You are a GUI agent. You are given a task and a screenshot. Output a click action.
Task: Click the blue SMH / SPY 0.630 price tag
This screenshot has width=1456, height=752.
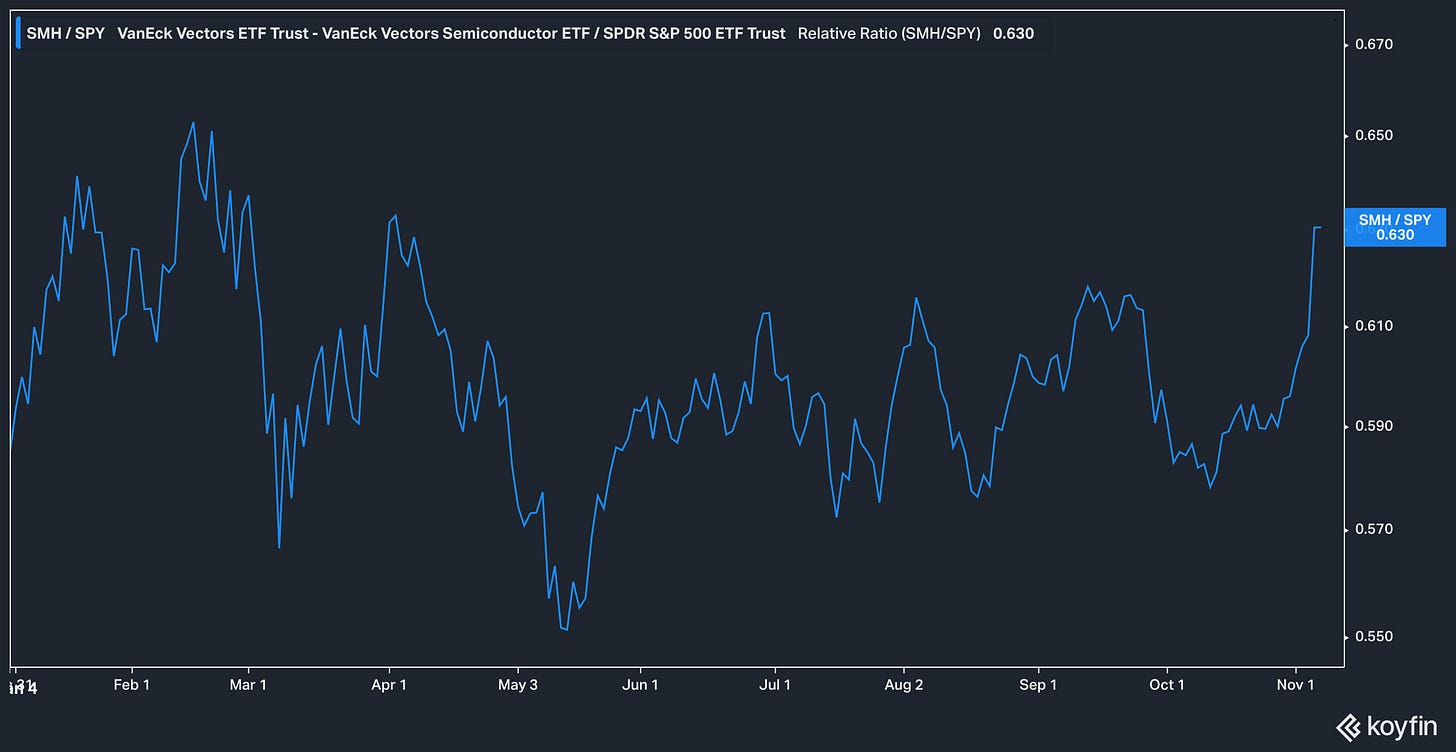coord(1394,227)
